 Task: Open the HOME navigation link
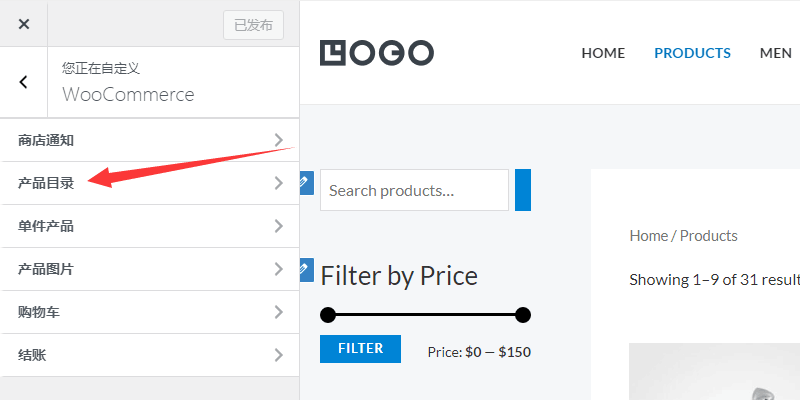[x=603, y=53]
